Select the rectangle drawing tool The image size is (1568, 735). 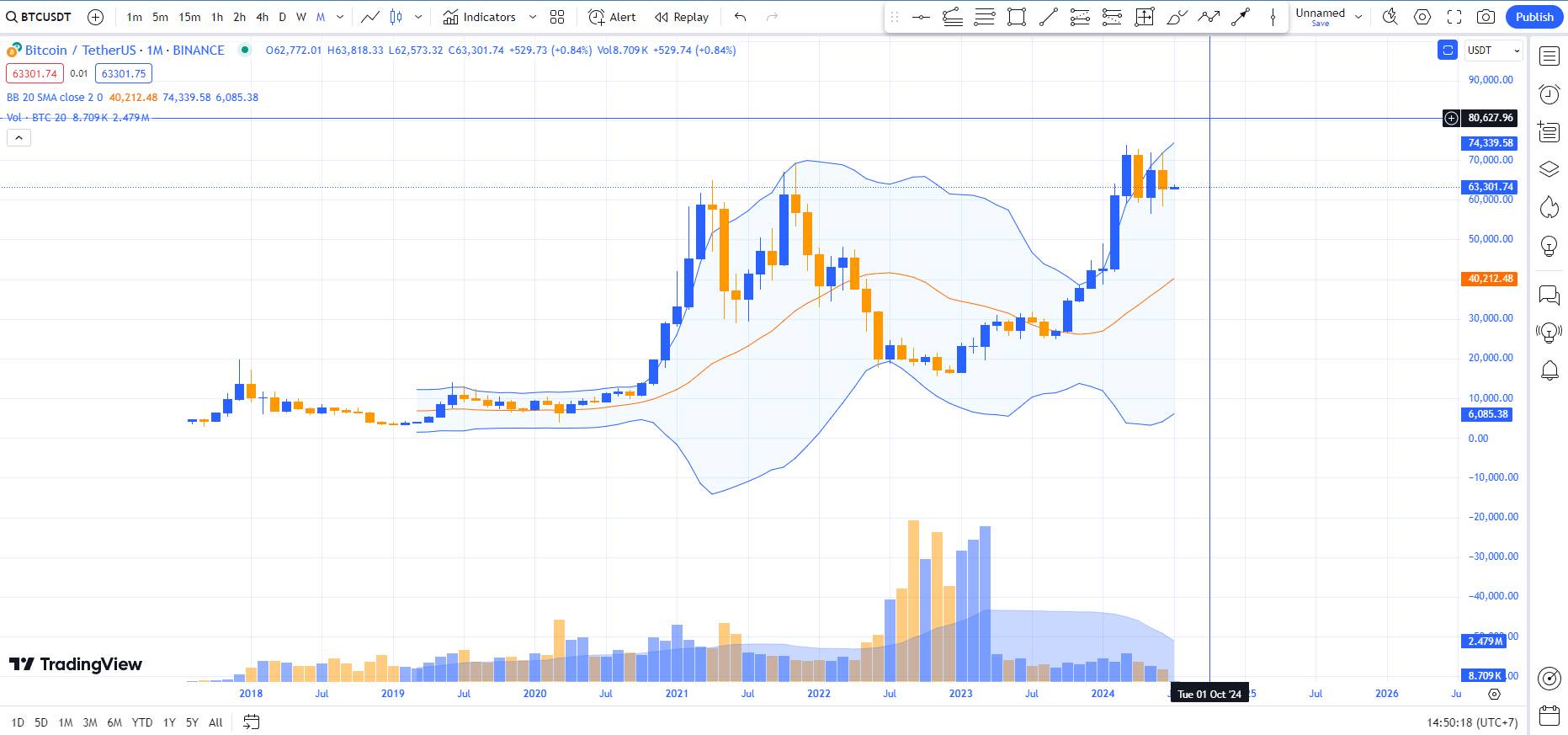click(1017, 17)
